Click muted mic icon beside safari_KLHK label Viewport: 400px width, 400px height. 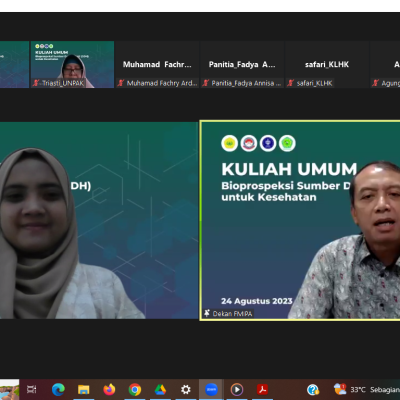(291, 83)
